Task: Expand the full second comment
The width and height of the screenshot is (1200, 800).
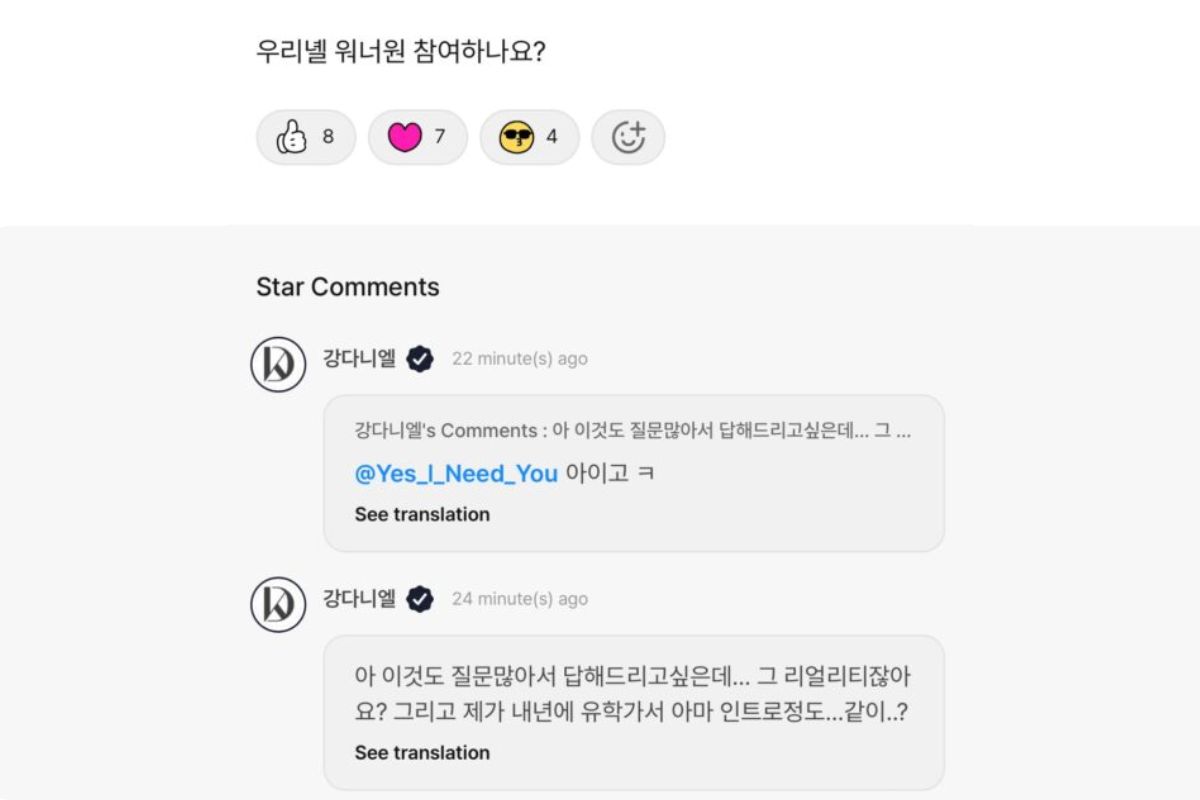Action: pyautogui.click(x=640, y=695)
